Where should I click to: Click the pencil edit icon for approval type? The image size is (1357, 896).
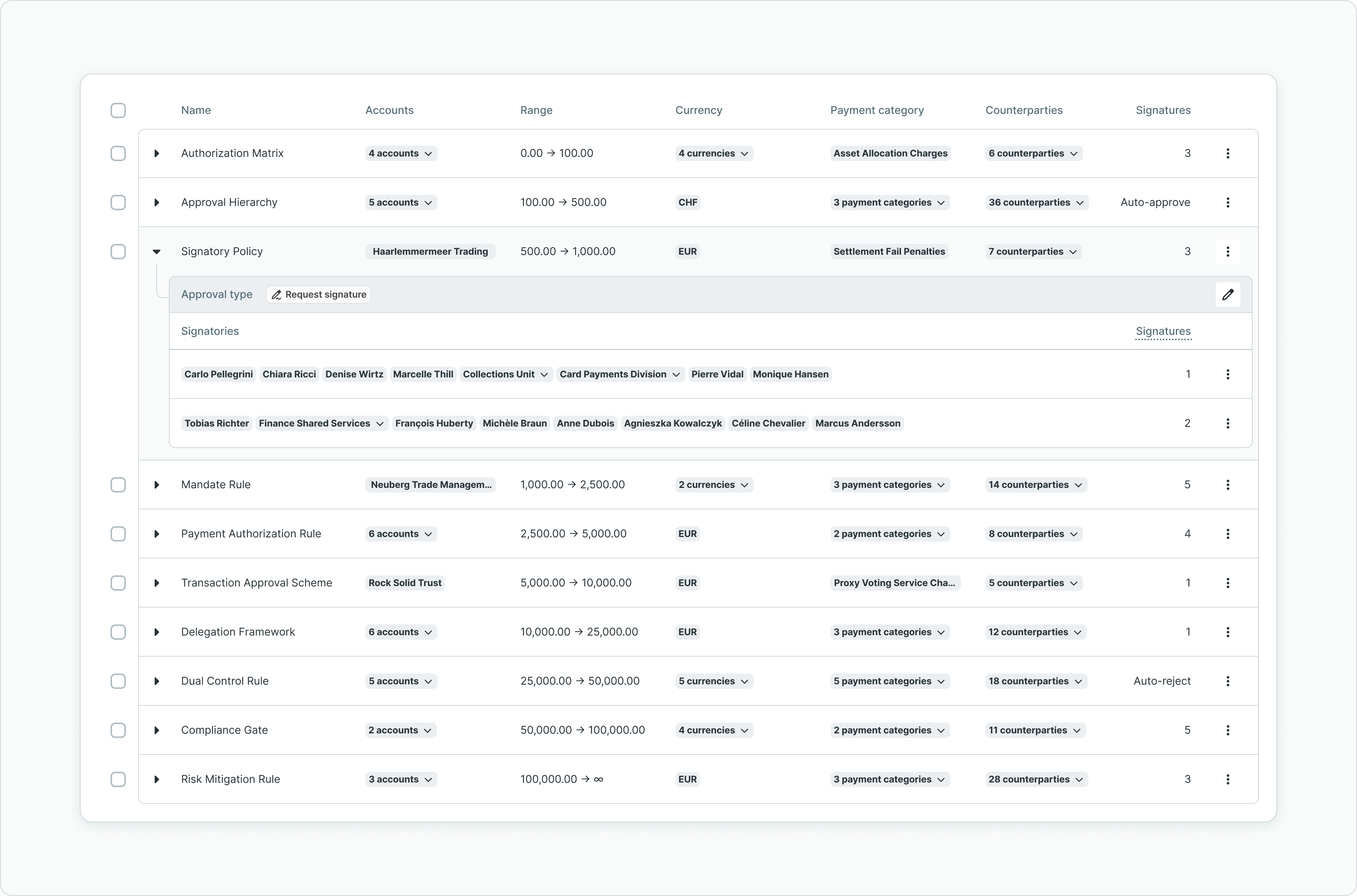(1227, 295)
